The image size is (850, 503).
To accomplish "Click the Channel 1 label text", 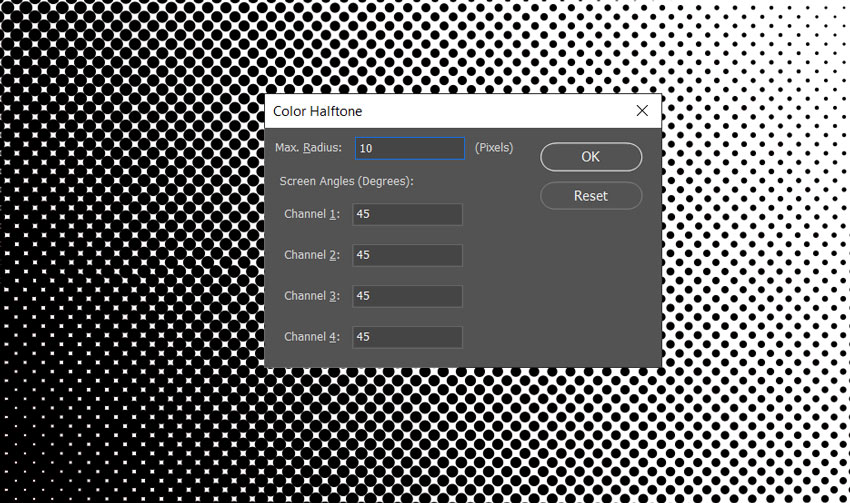I will pyautogui.click(x=312, y=214).
